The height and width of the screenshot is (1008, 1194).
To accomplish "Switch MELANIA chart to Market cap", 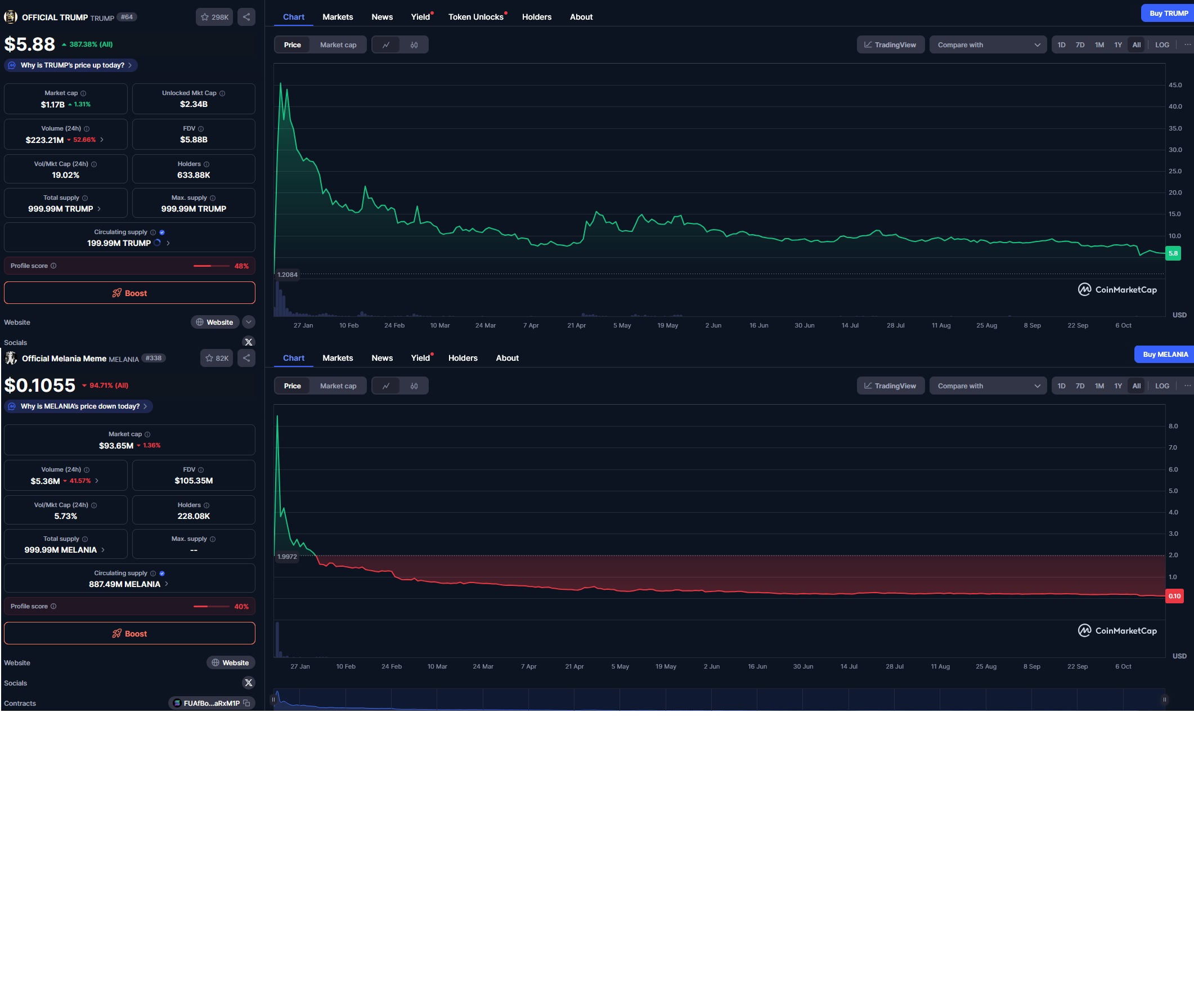I will click(x=338, y=386).
